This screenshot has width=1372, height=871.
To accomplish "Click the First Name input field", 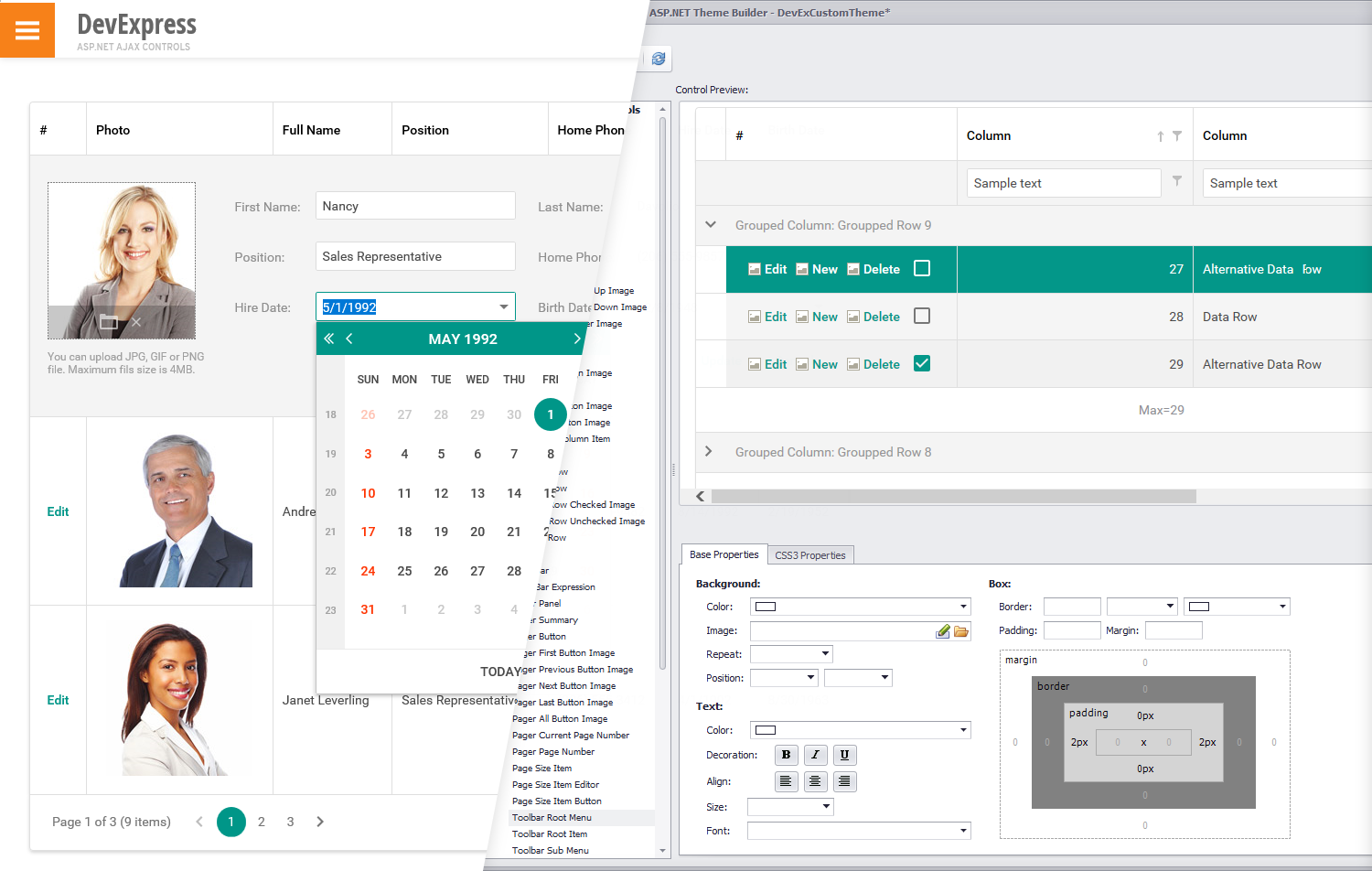I will coord(414,205).
